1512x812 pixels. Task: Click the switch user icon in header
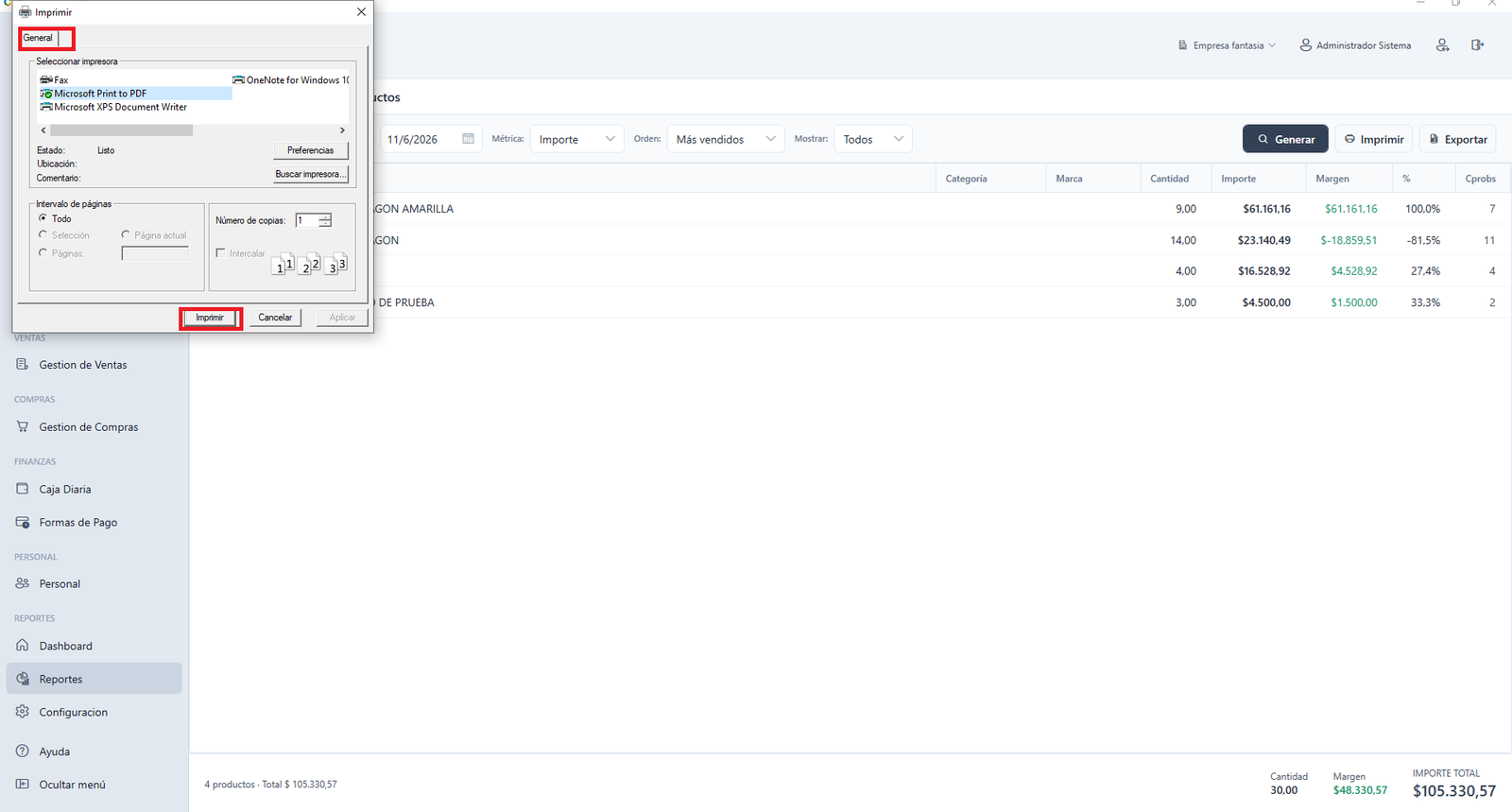pyautogui.click(x=1442, y=45)
